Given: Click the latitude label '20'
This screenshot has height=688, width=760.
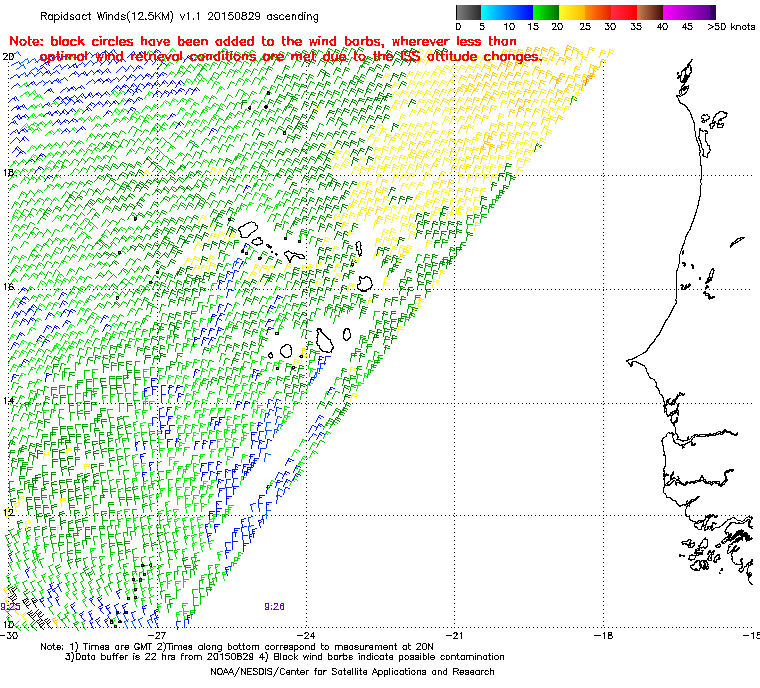Looking at the screenshot, I should tap(8, 57).
